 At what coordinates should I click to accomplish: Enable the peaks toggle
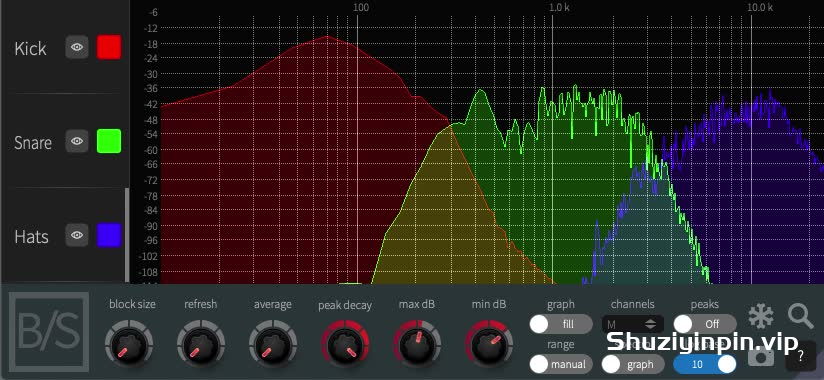point(705,324)
